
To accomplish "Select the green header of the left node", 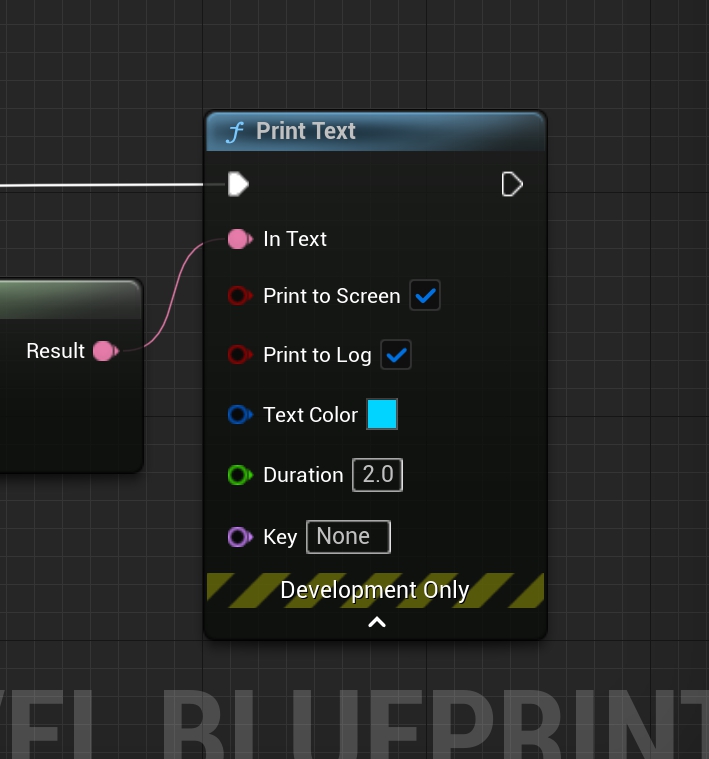I will click(x=71, y=299).
